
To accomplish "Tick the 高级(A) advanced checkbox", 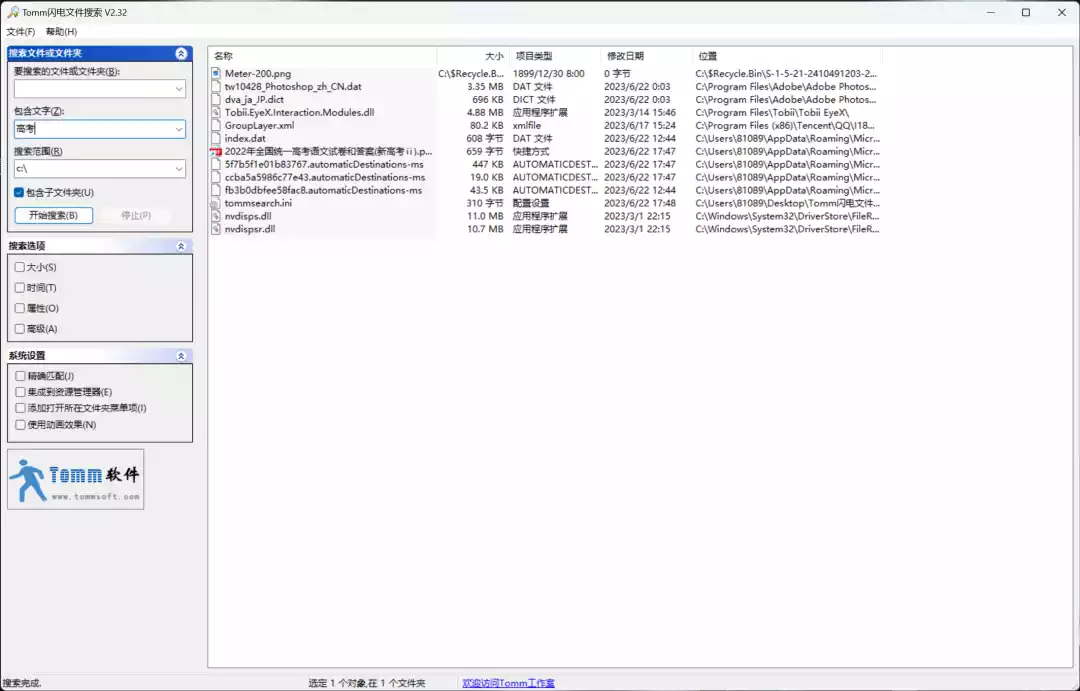I will tap(19, 329).
